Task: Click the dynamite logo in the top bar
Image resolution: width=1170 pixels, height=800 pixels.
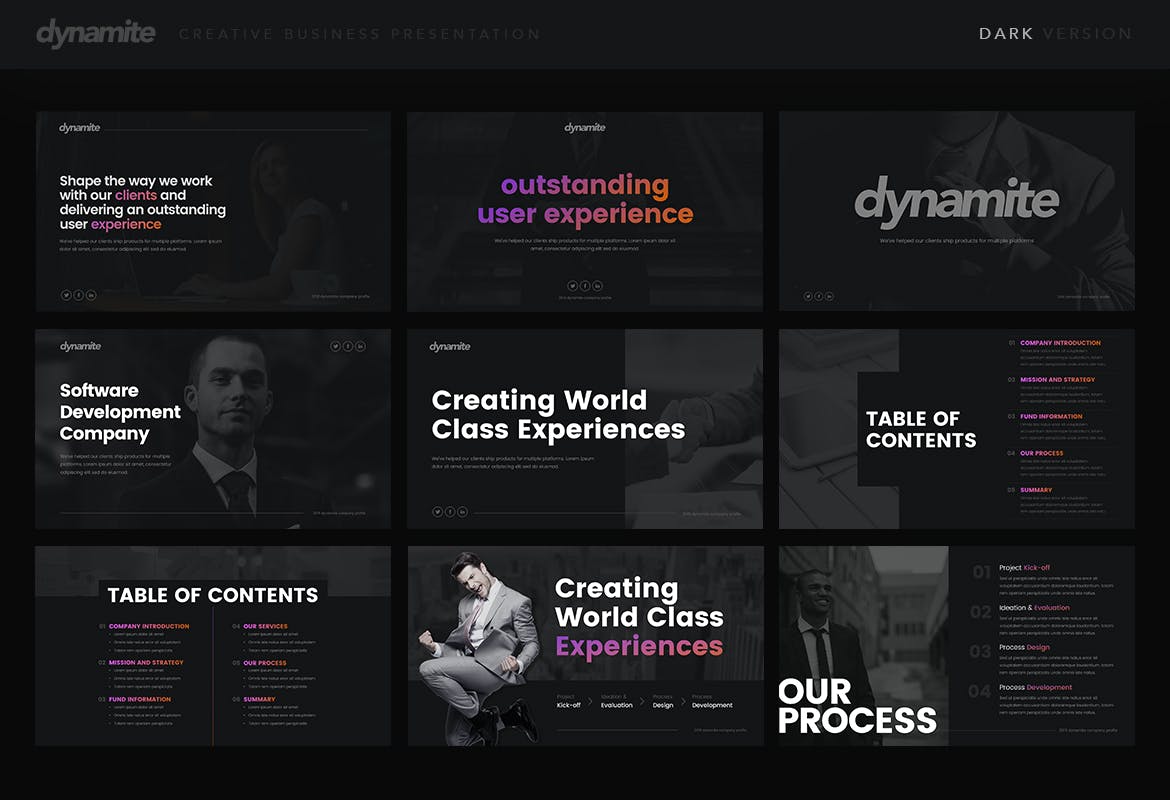Action: pyautogui.click(x=96, y=32)
